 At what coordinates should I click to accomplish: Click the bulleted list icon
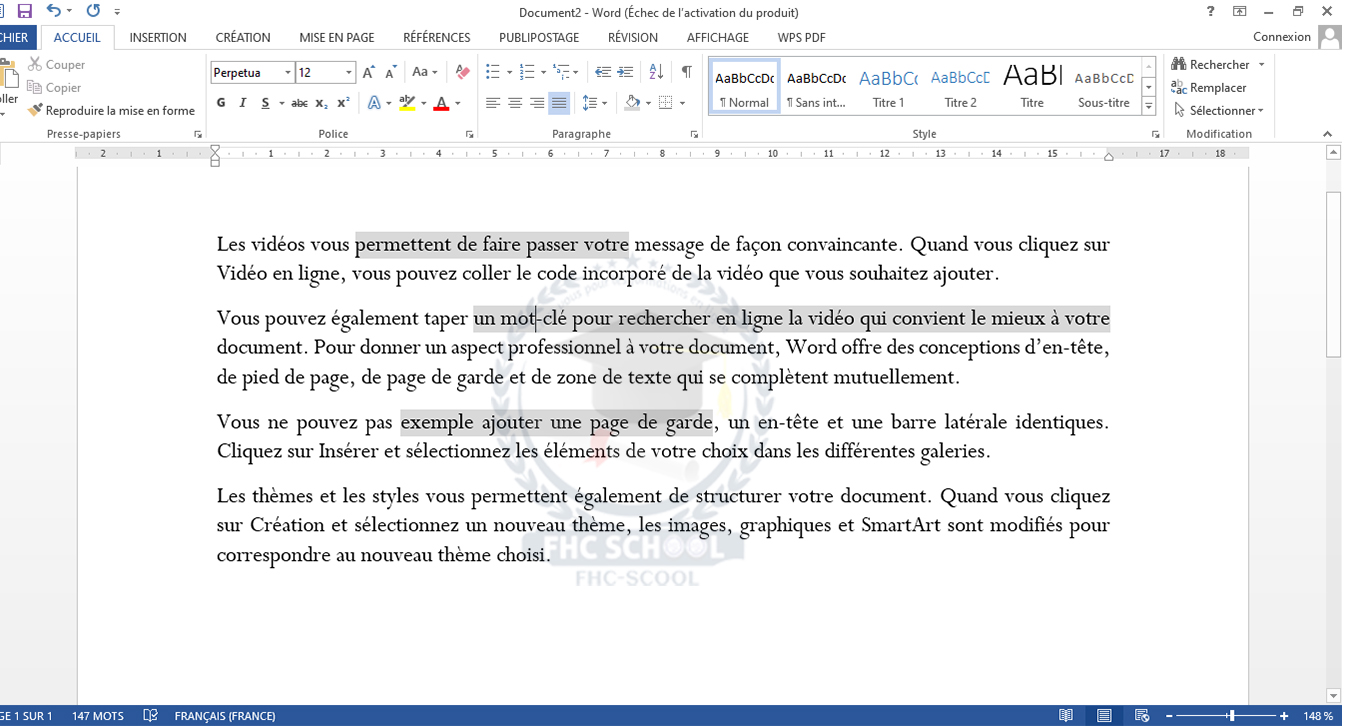click(492, 72)
